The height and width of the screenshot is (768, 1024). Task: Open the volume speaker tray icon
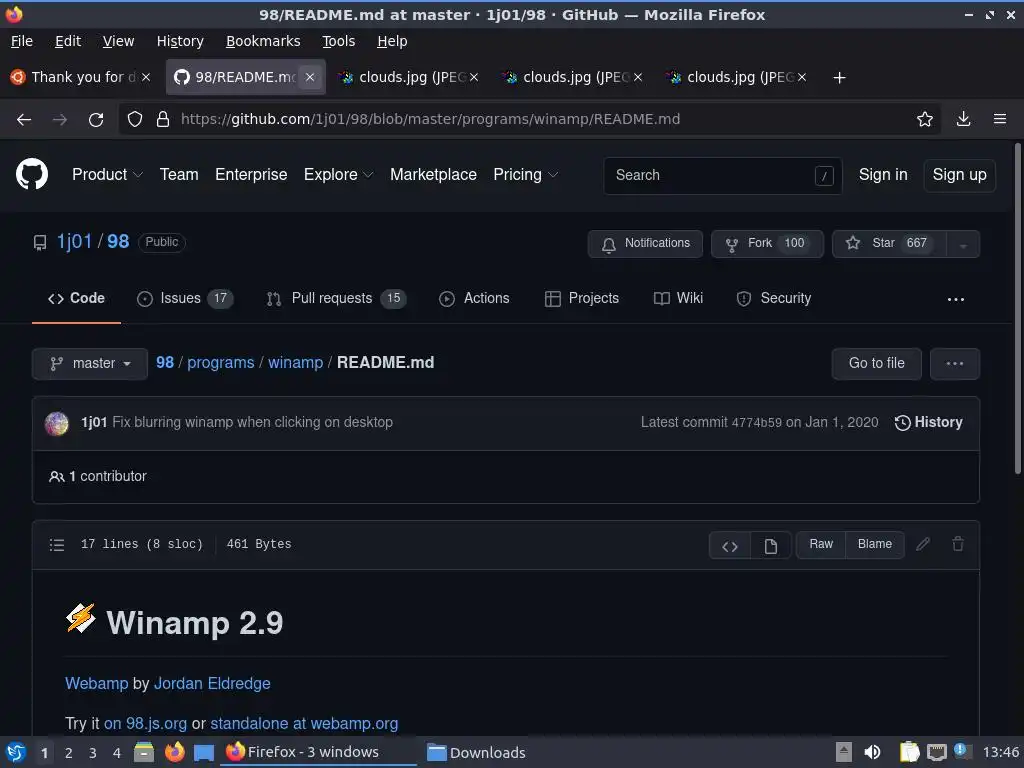872,752
